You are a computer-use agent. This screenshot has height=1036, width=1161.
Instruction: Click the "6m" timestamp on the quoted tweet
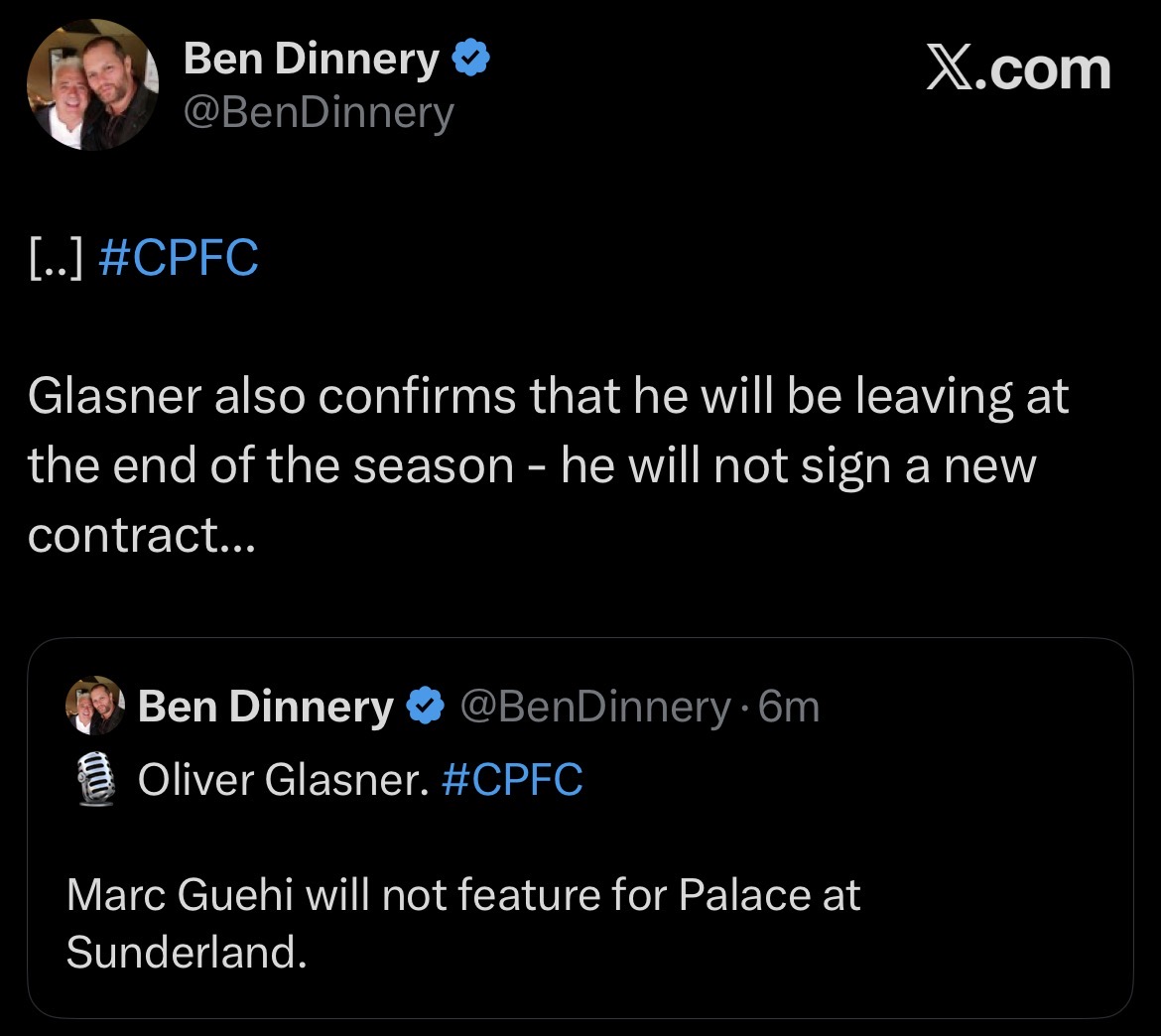pos(789,707)
